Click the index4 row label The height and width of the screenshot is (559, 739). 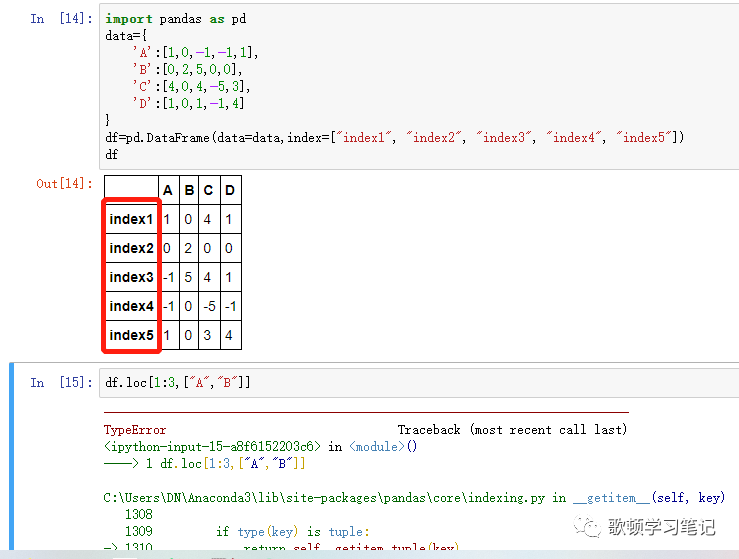click(x=131, y=306)
